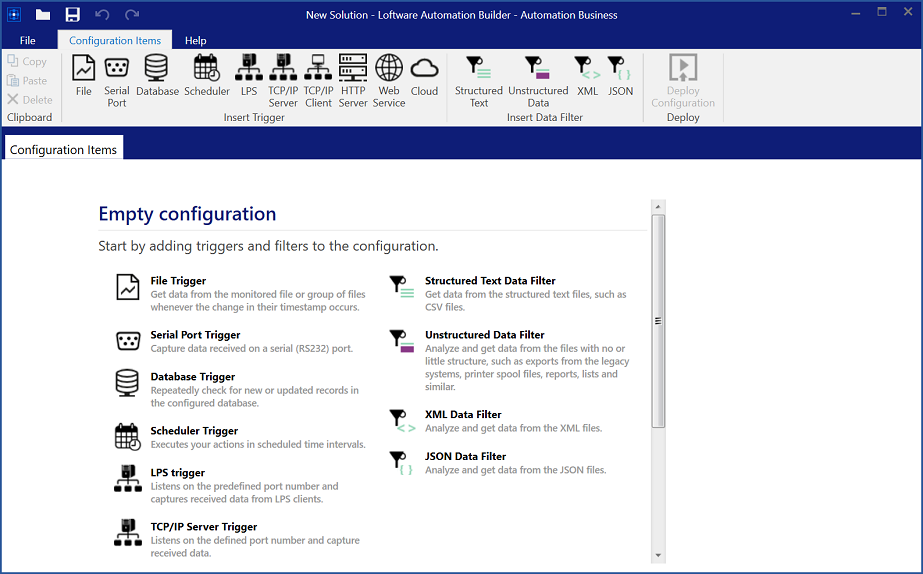This screenshot has height=574, width=923.
Task: Insert a File trigger from the ribbon
Action: pos(84,77)
